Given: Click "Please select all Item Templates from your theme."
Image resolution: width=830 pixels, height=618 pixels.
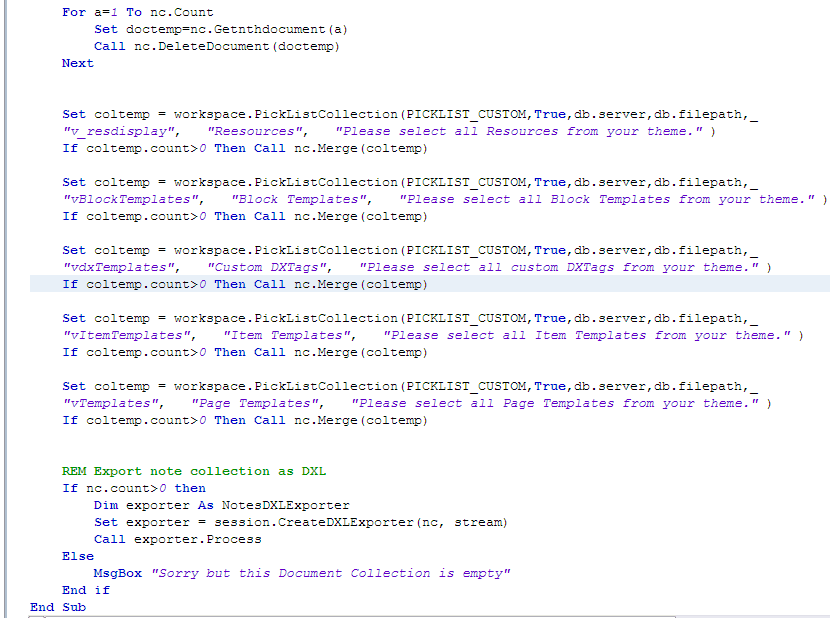Looking at the screenshot, I should tap(588, 335).
